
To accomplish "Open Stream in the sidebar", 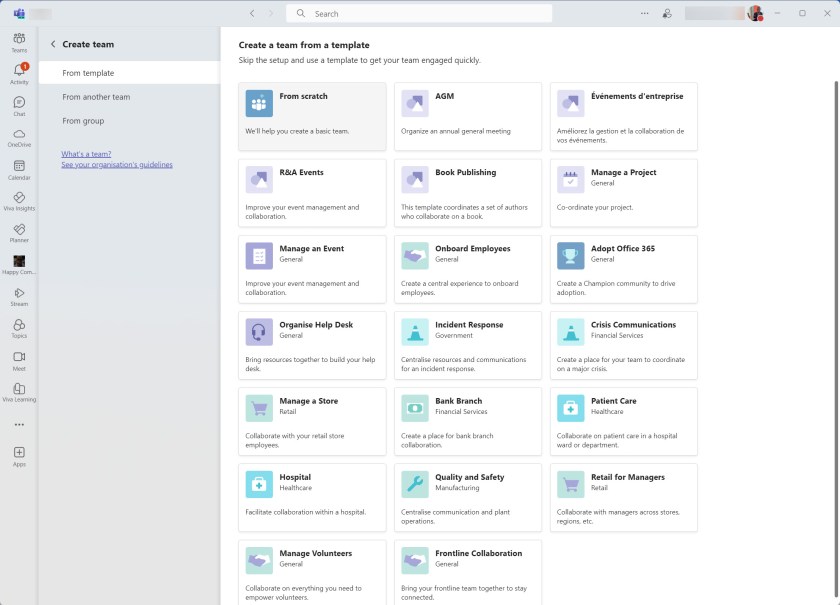I will [19, 297].
